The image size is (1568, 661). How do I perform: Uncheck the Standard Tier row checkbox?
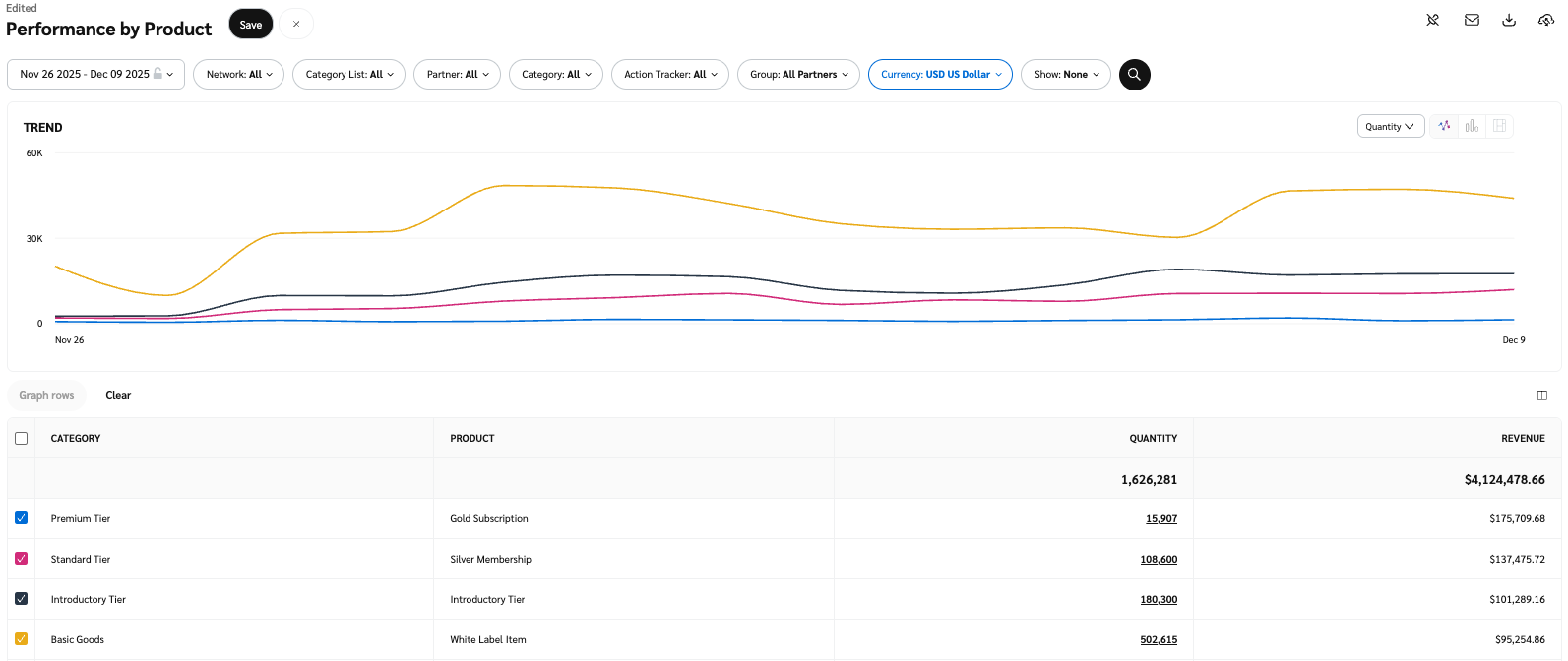22,559
